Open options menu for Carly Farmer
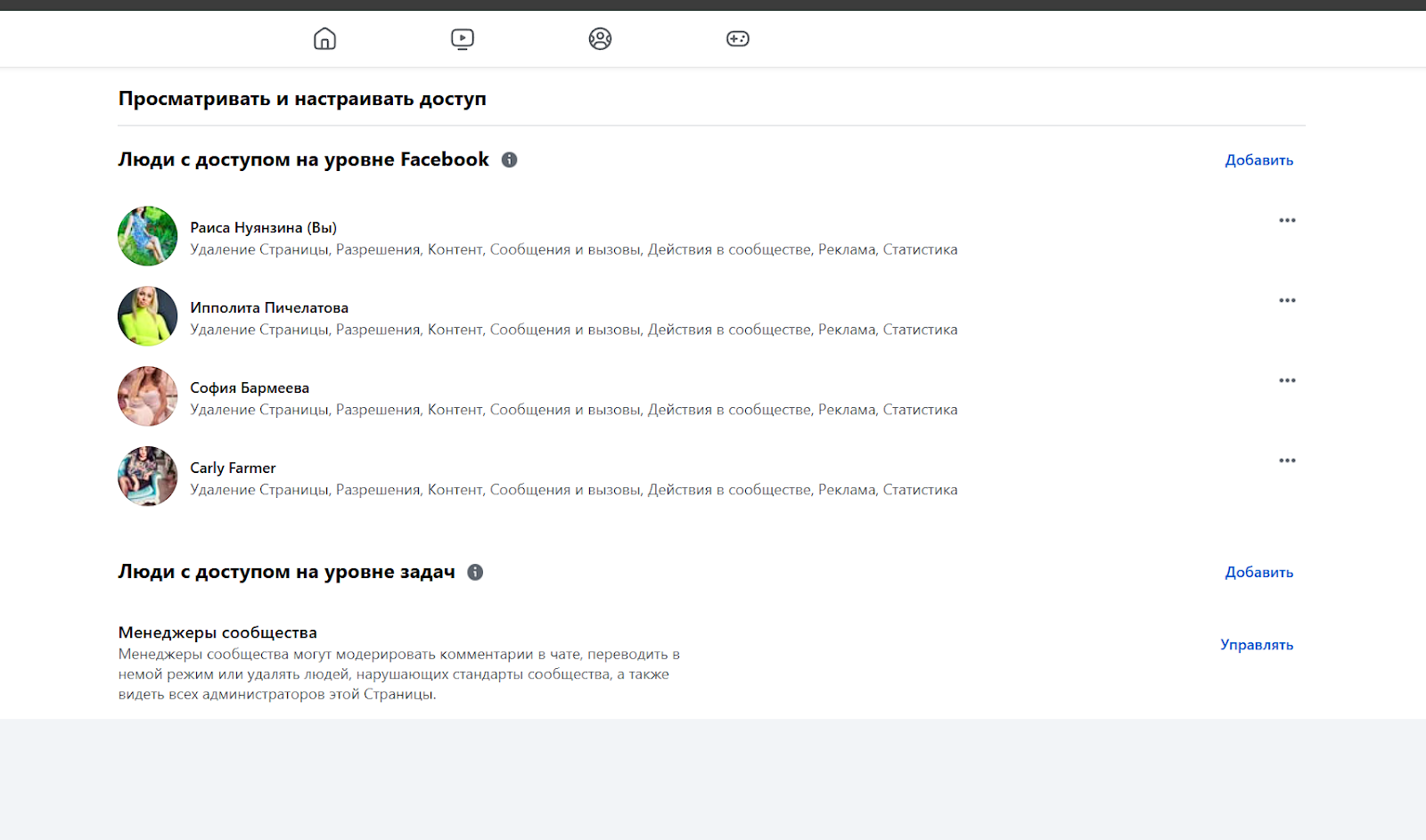 [1287, 461]
